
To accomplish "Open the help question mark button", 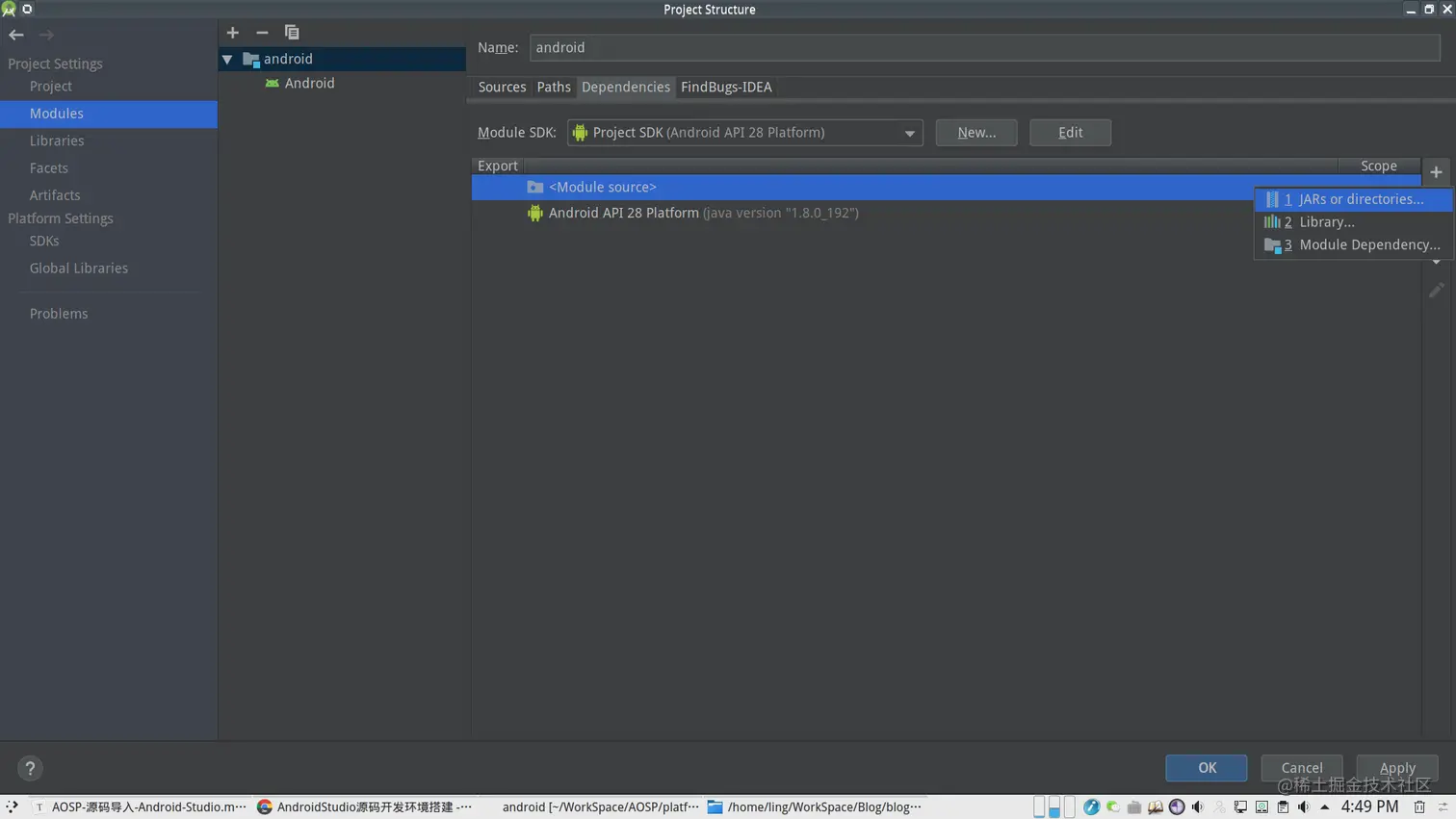I will click(30, 768).
